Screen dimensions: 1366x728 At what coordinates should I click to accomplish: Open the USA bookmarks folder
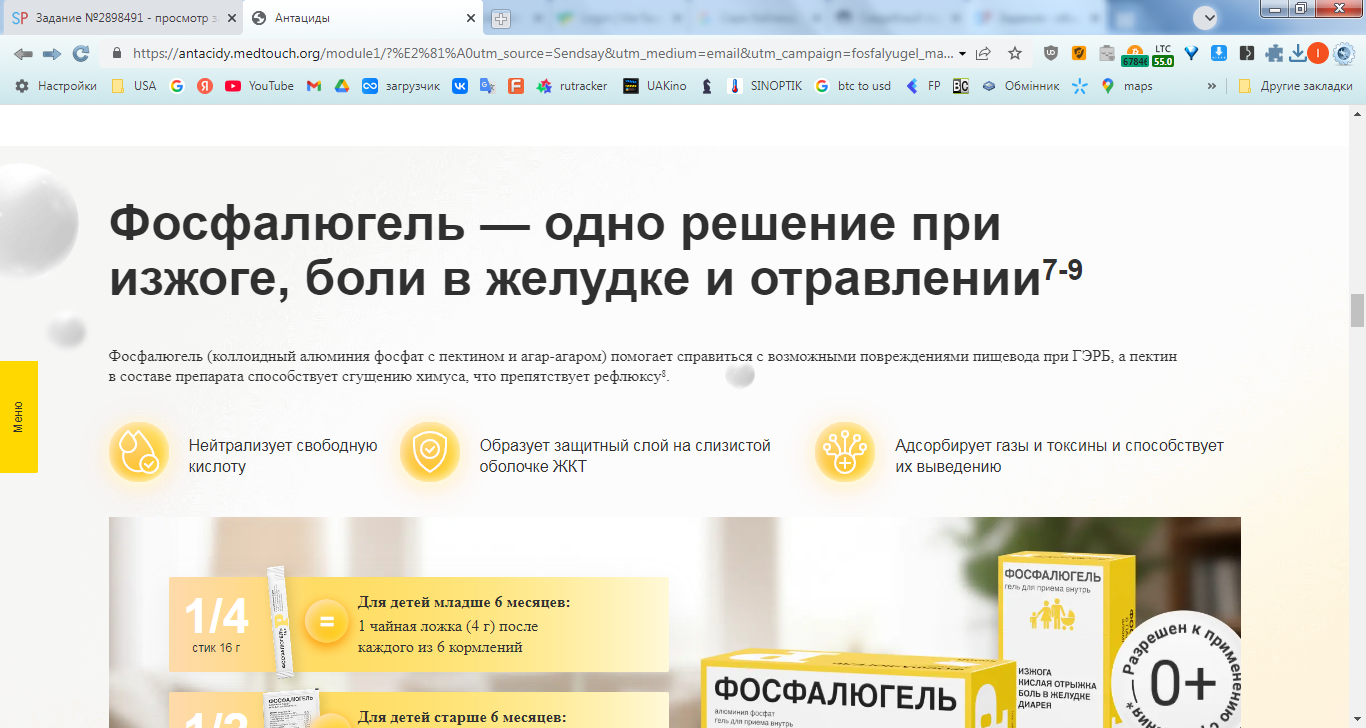(x=133, y=86)
